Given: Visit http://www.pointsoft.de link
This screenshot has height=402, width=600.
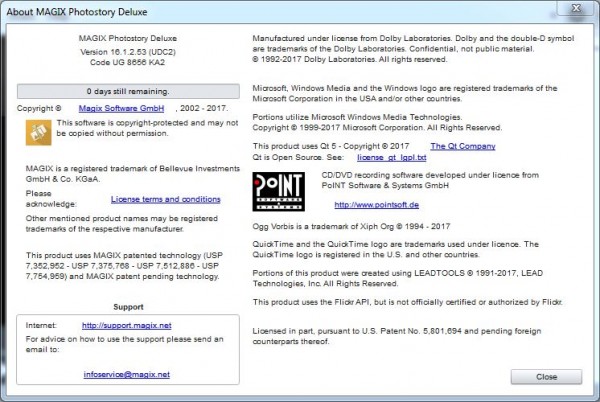Looking at the screenshot, I should pyautogui.click(x=377, y=205).
